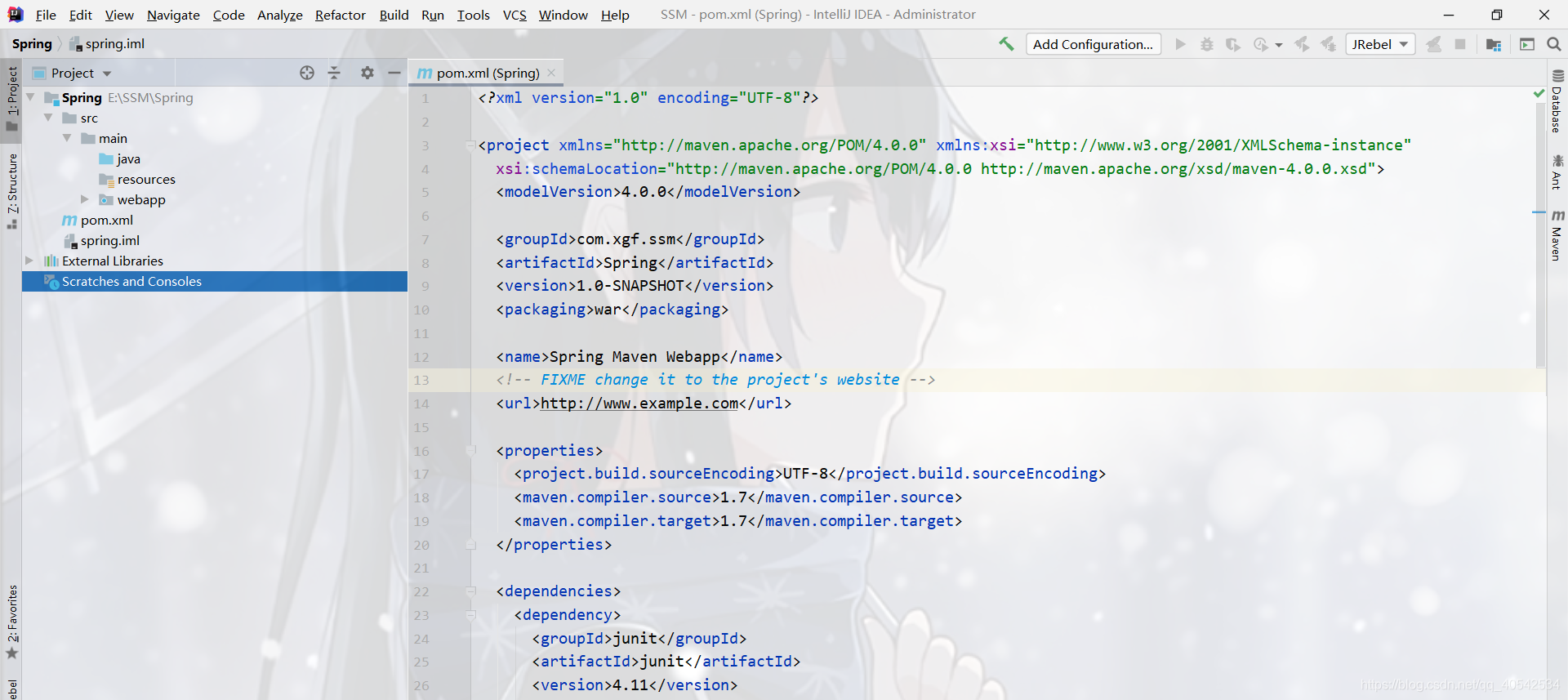Select spring.iml in Project tree
This screenshot has height=700, width=1568.
coord(102,240)
